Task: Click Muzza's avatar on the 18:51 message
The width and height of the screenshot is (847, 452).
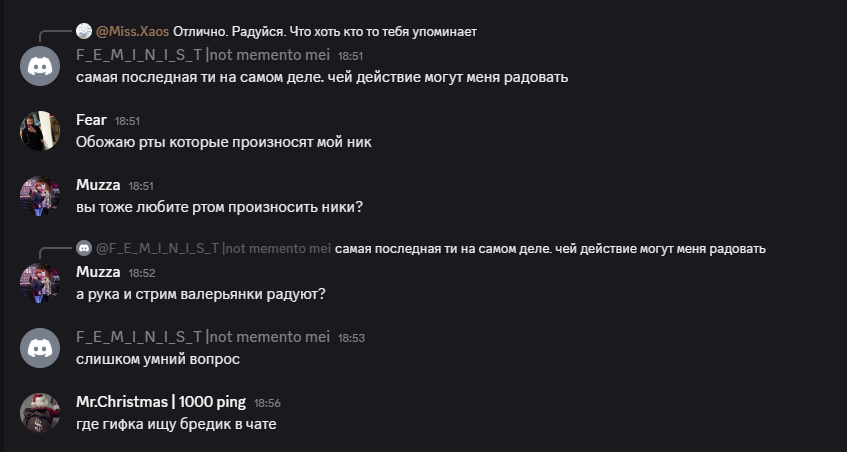Action: [40, 196]
